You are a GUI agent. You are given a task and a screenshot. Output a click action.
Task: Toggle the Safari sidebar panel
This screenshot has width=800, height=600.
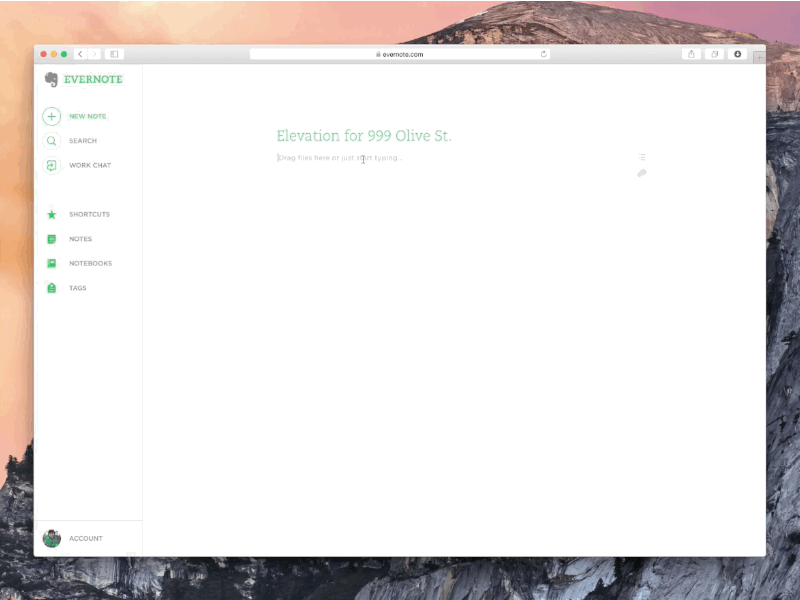pyautogui.click(x=113, y=54)
